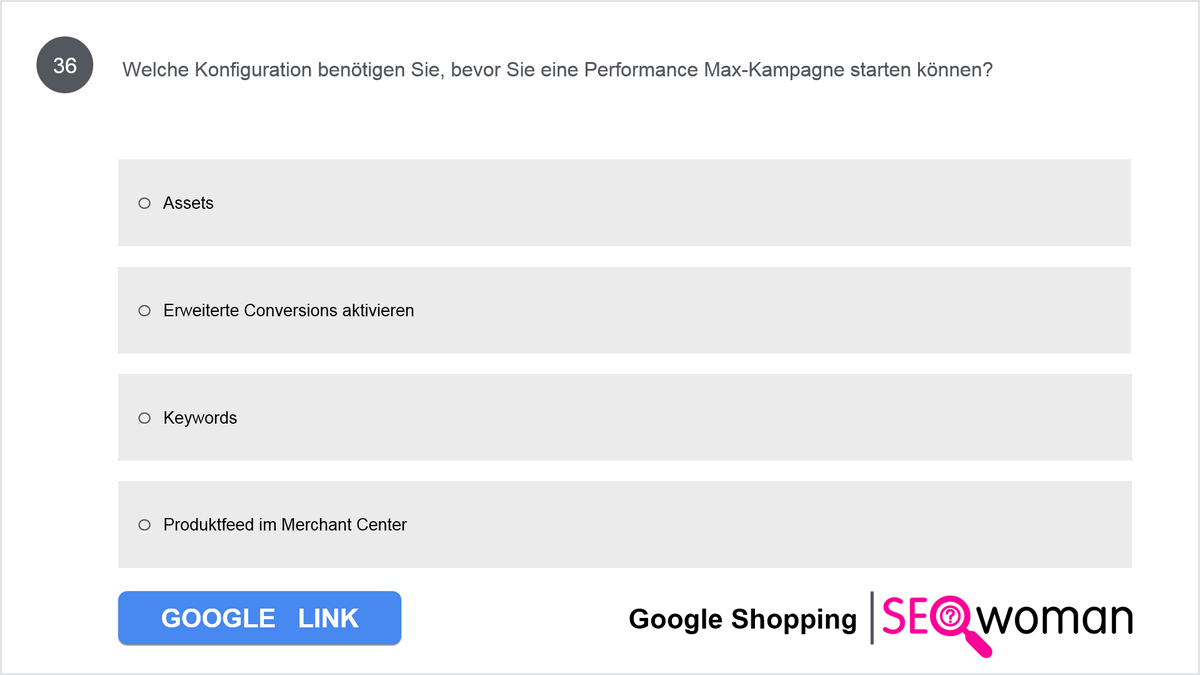Click the Google Shopping label
The width and height of the screenshot is (1200, 675).
743,620
